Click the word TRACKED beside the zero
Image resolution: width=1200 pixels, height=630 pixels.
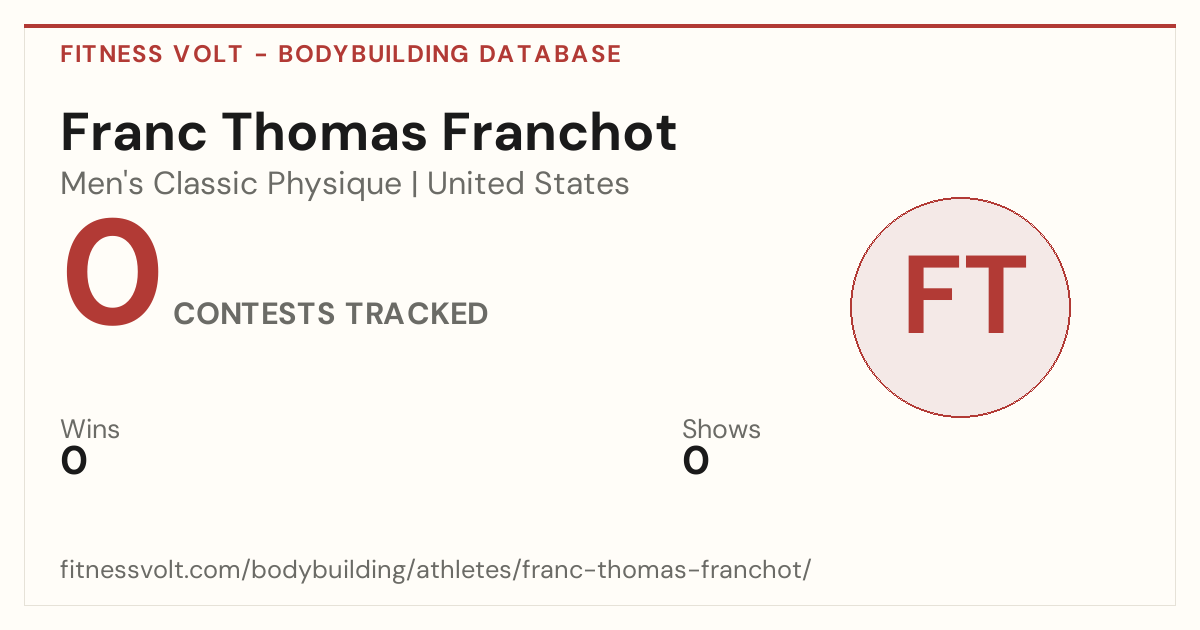[x=417, y=314]
